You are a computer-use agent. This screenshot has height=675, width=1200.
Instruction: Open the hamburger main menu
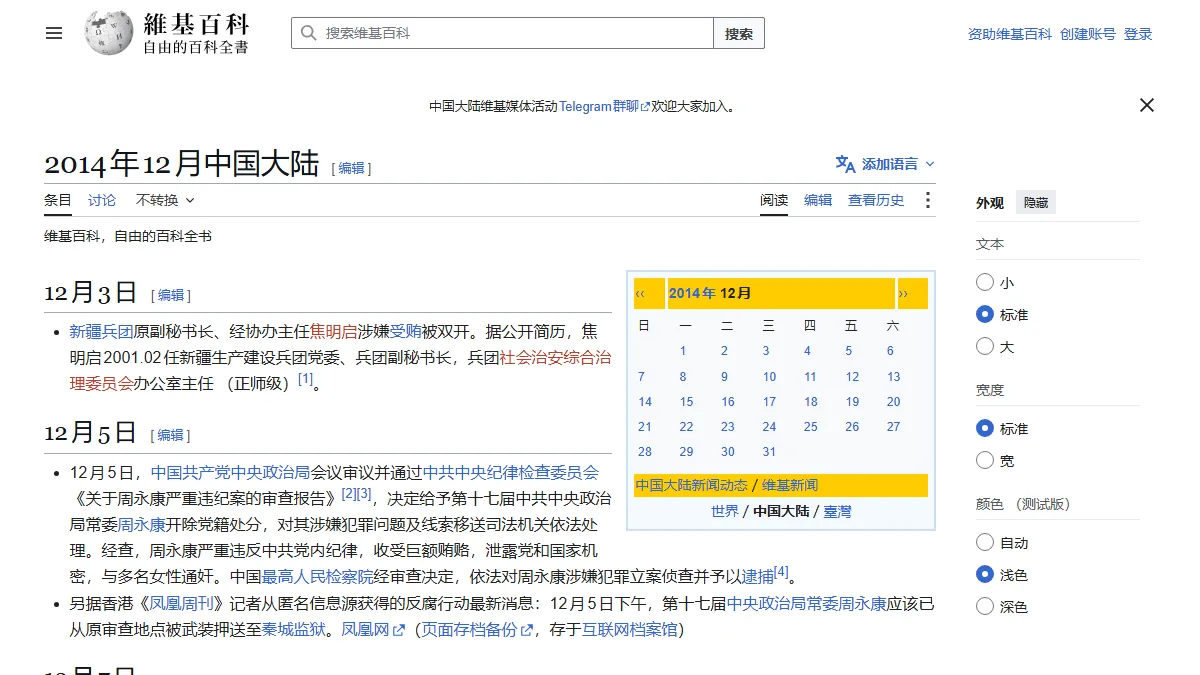pyautogui.click(x=54, y=33)
